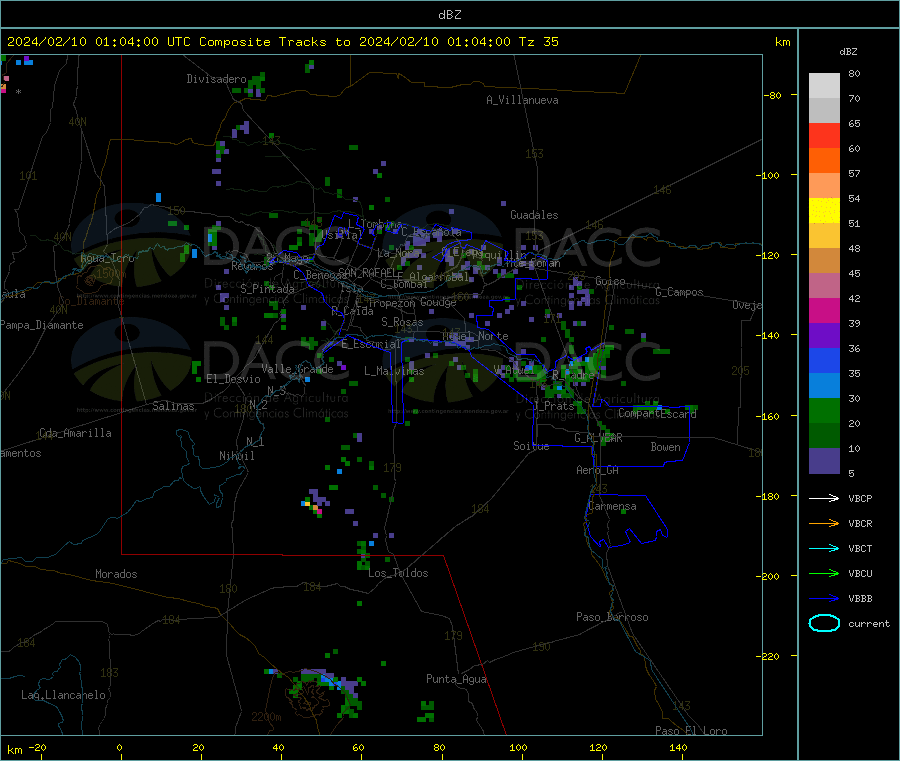
Task: Click the 'Composite Tracks to' header text
Action: [274, 42]
